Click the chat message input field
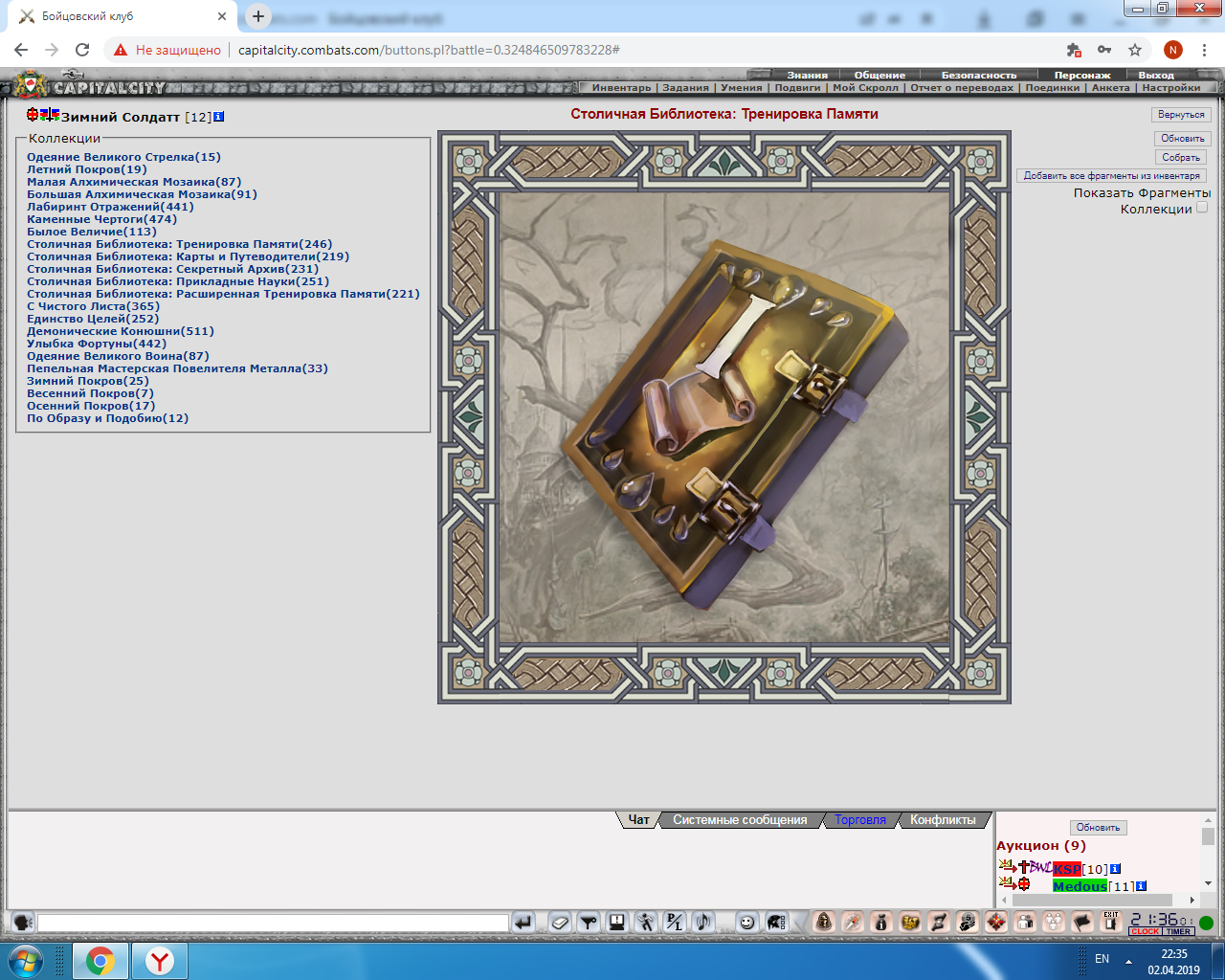 [273, 923]
